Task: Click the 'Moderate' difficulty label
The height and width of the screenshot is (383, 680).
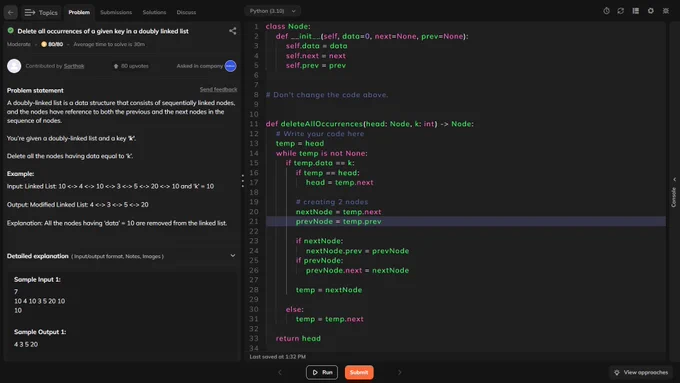Action: (x=19, y=44)
